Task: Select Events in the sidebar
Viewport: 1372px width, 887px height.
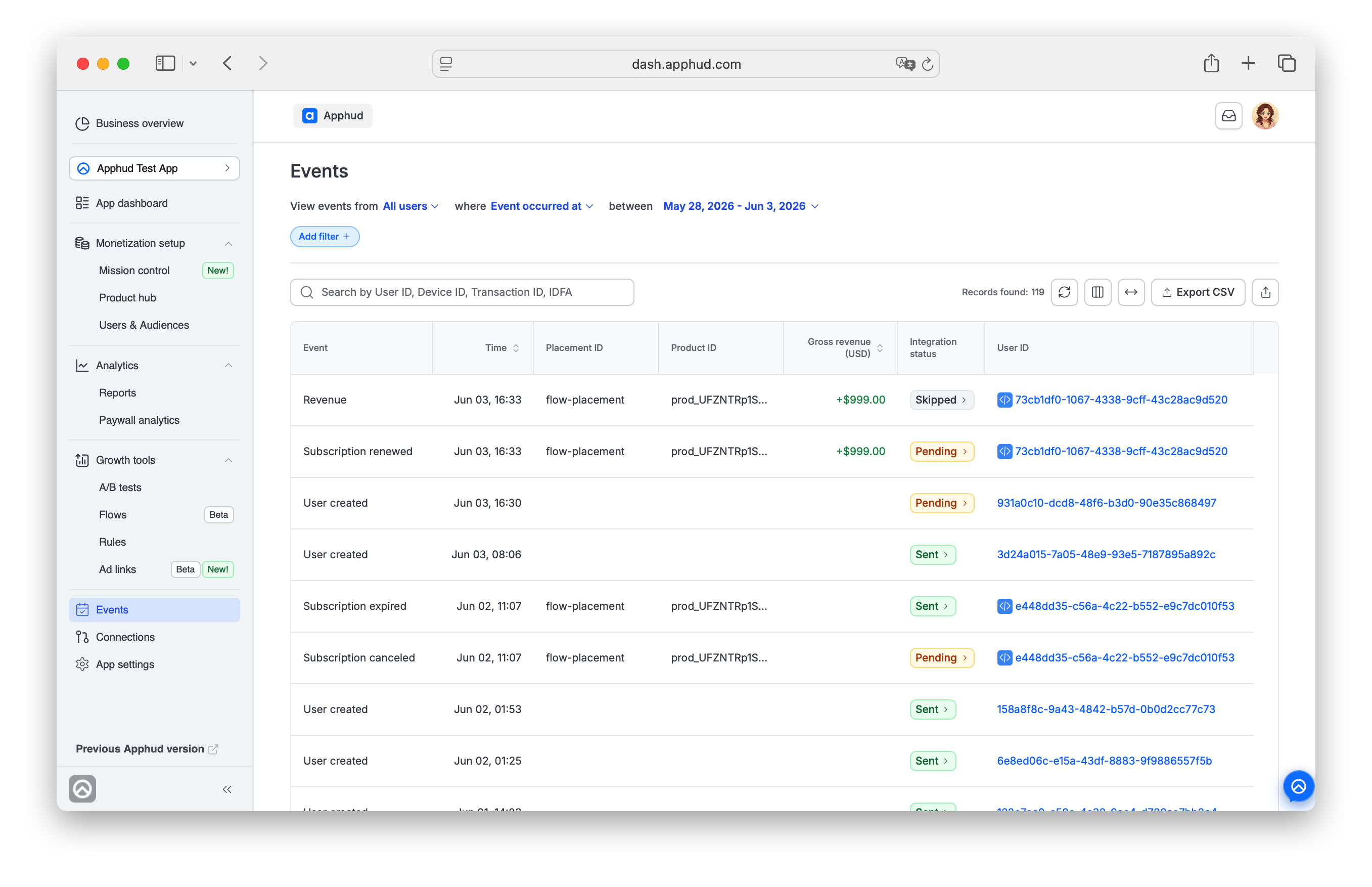Action: pyautogui.click(x=154, y=609)
